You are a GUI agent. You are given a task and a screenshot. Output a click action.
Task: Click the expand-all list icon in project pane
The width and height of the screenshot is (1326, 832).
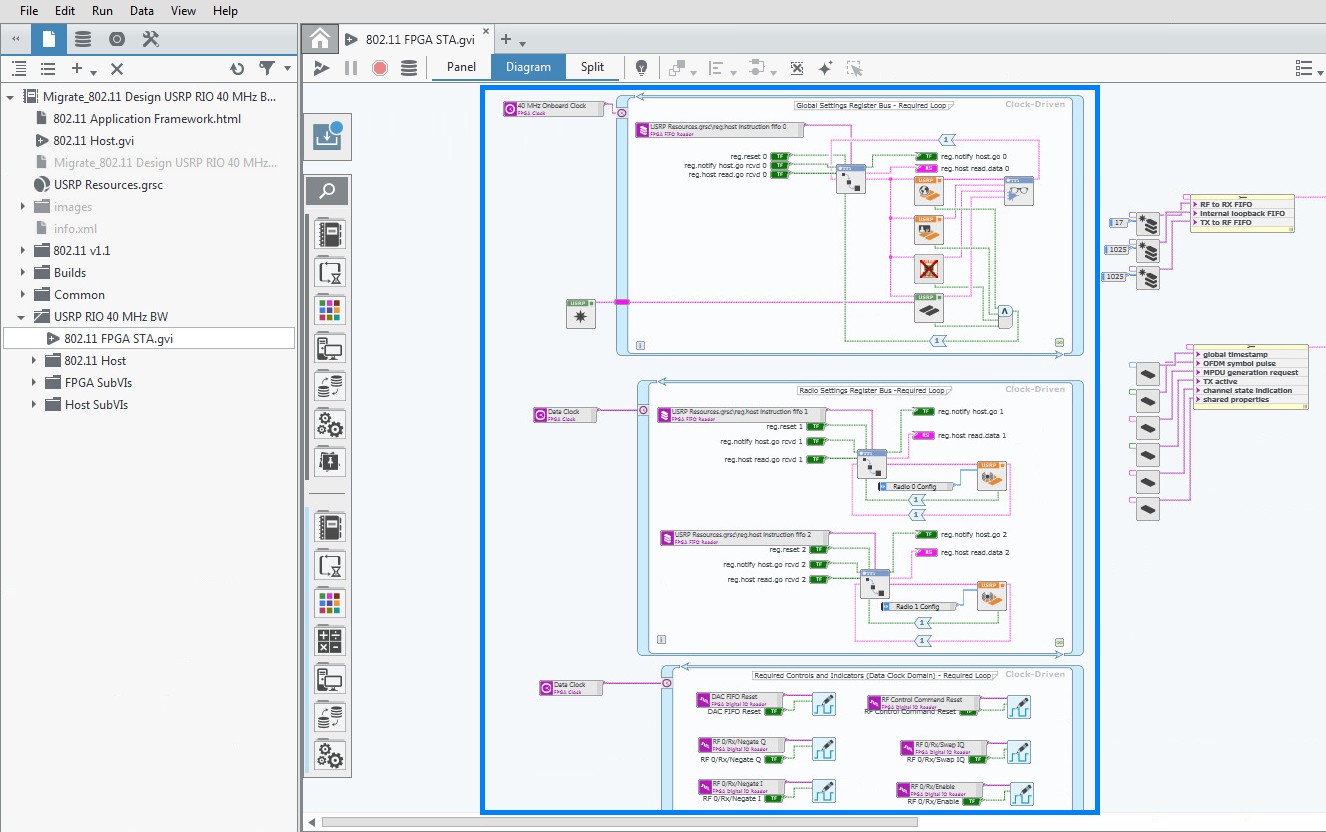tap(19, 69)
